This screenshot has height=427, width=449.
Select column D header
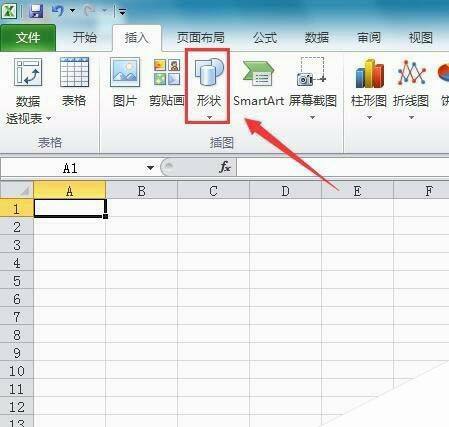coord(286,191)
